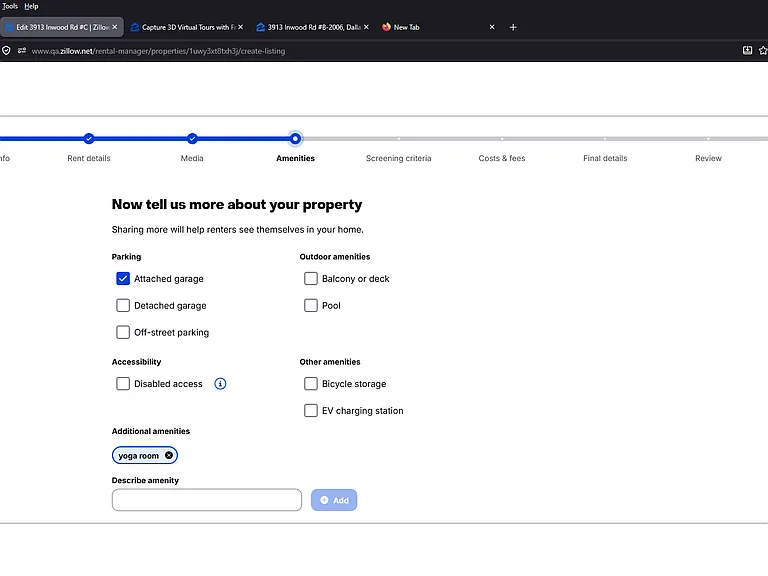Screen dimensions: 768x576
Task: Close the 3913 Inwood Rd #B-2006 tab
Action: click(x=366, y=27)
